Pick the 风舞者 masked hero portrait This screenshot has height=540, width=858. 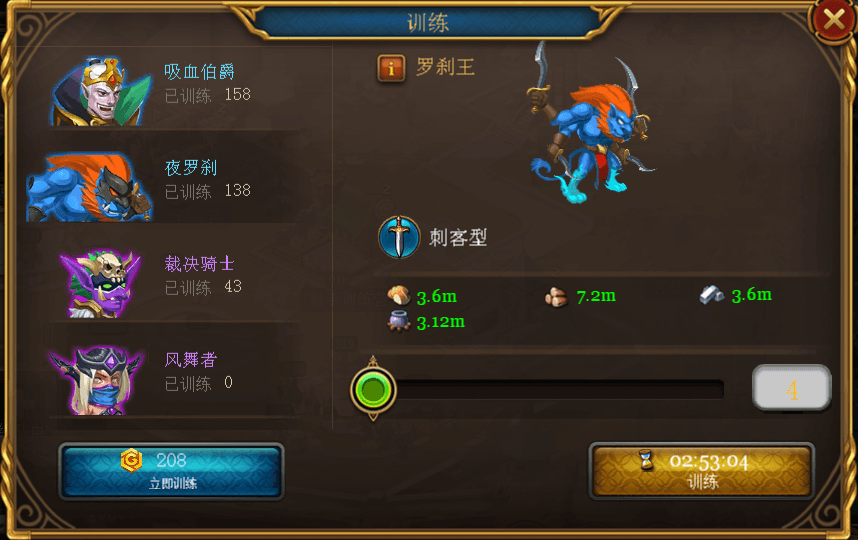click(97, 380)
